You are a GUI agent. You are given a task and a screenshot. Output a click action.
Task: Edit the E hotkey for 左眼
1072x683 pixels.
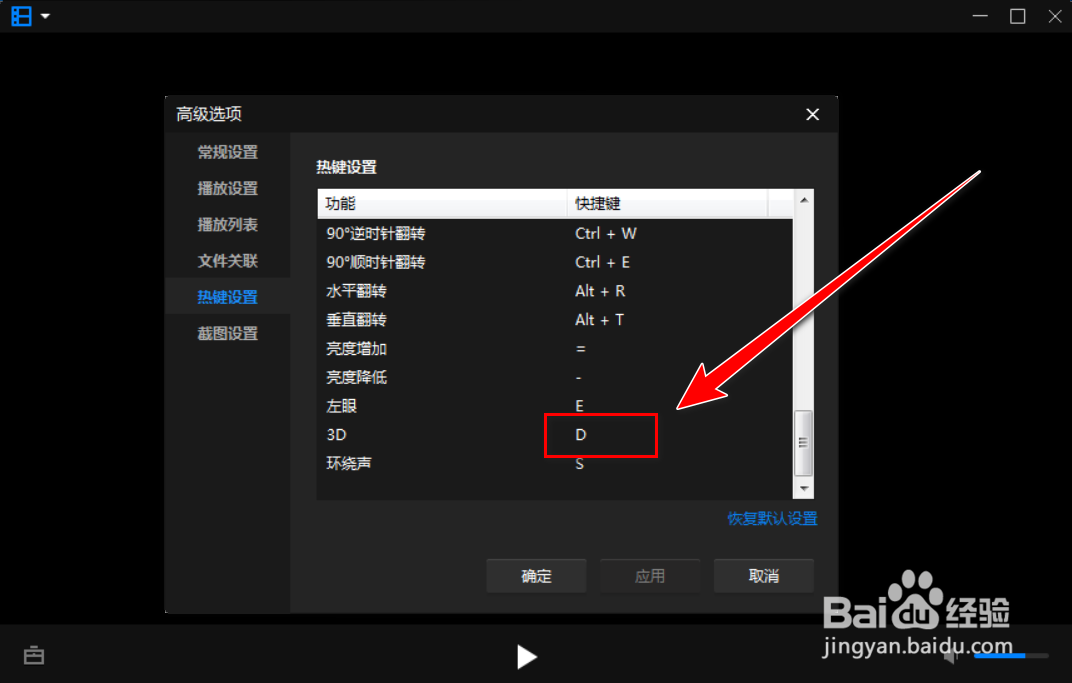click(x=580, y=406)
